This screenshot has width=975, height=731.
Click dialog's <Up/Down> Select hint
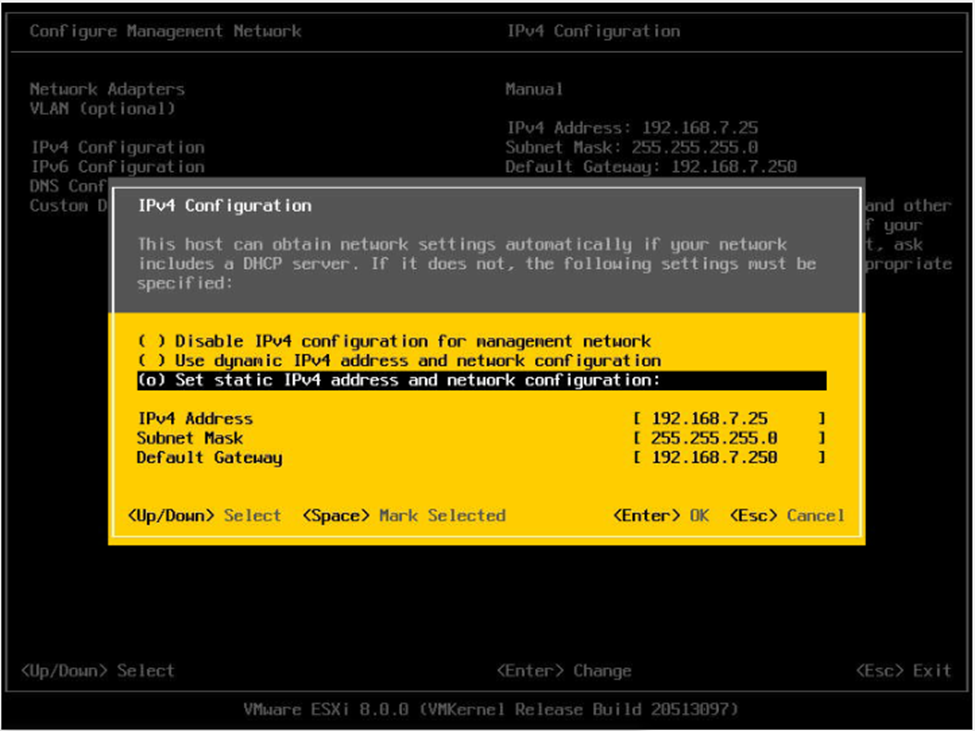pyautogui.click(x=204, y=515)
